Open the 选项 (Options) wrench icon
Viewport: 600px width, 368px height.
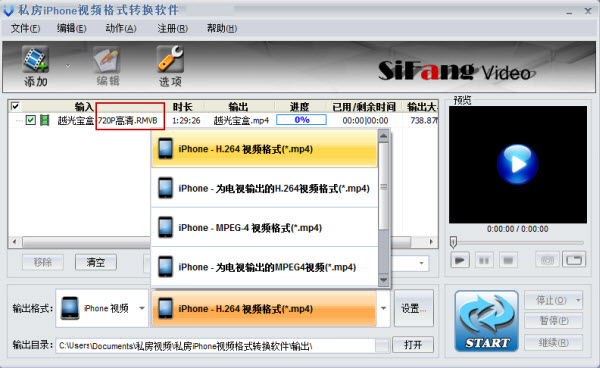coord(170,59)
